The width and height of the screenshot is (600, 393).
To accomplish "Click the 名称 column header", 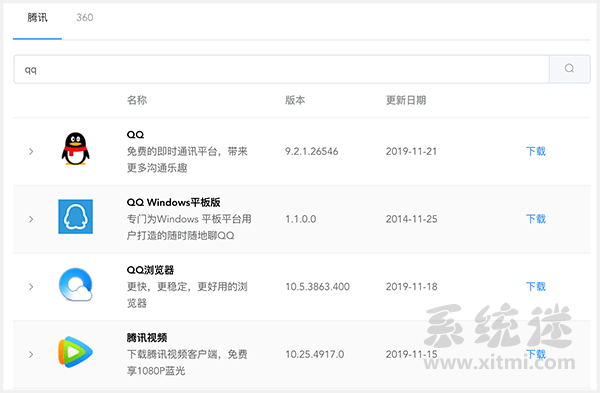I will (x=137, y=100).
